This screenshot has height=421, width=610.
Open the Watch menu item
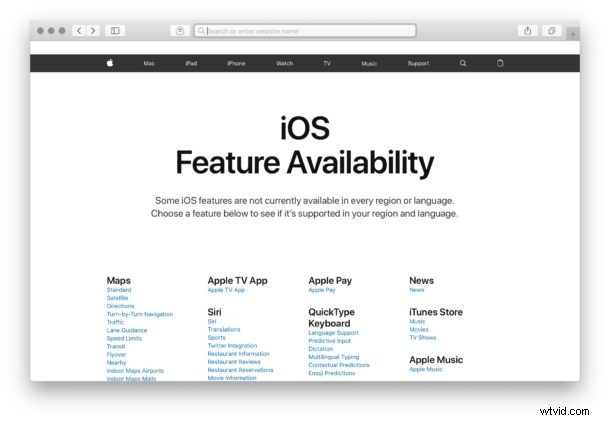[x=284, y=63]
